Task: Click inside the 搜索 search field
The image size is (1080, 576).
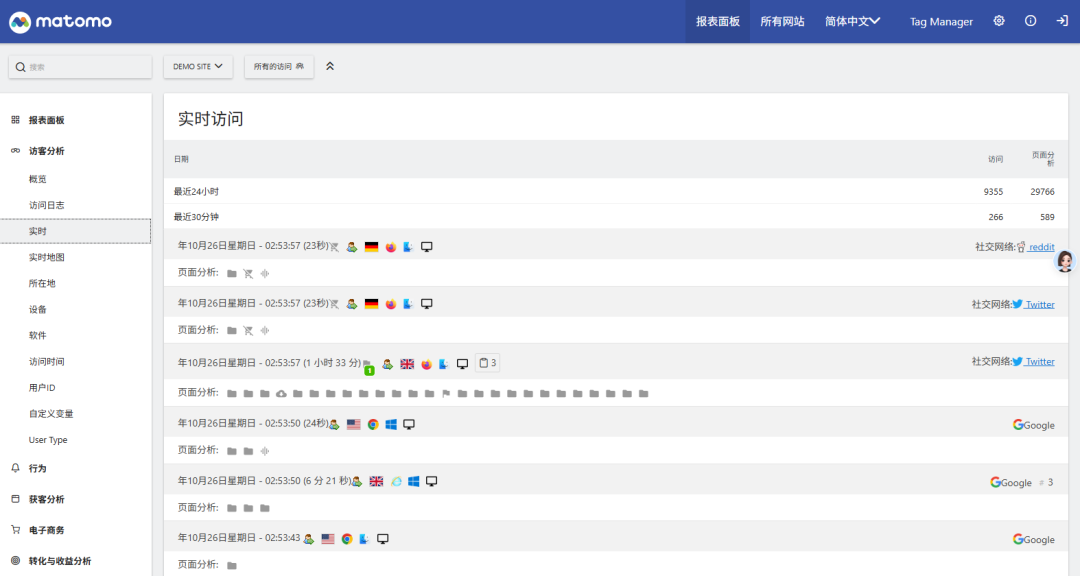Action: (80, 65)
